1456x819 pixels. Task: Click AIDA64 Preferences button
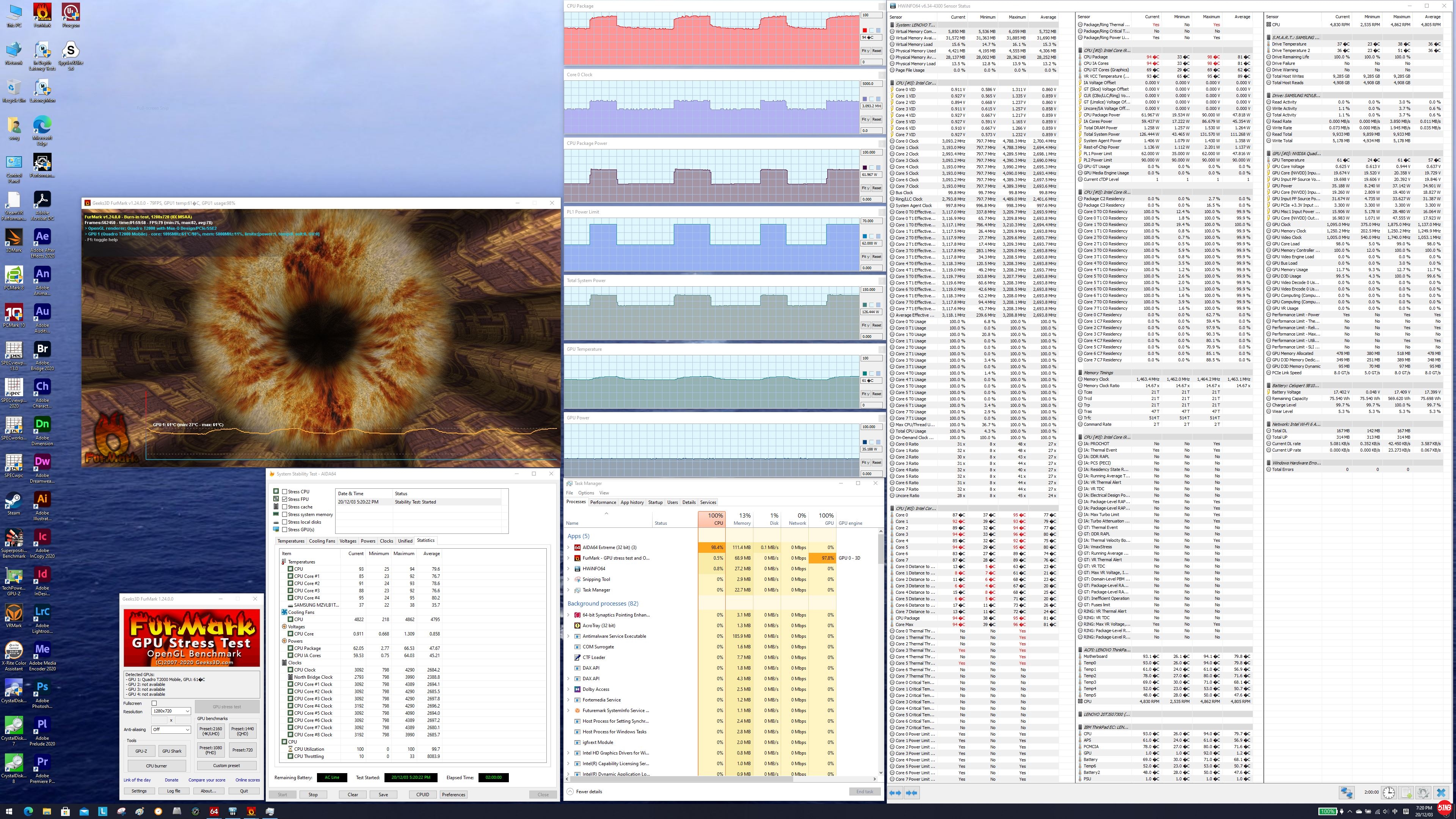[453, 794]
